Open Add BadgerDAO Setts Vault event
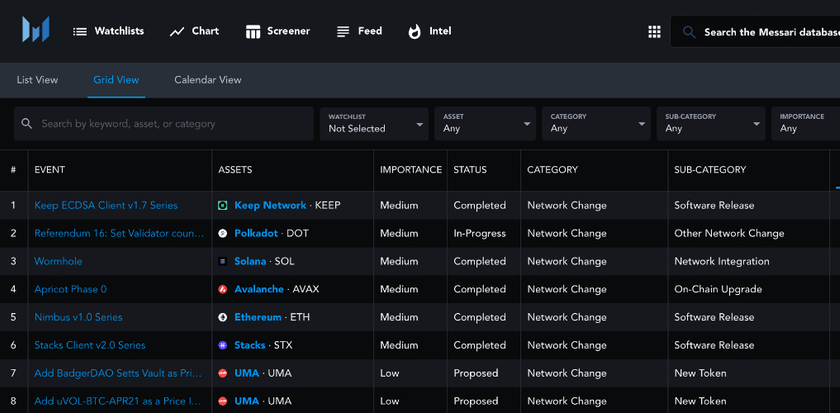The image size is (840, 413). [119, 373]
